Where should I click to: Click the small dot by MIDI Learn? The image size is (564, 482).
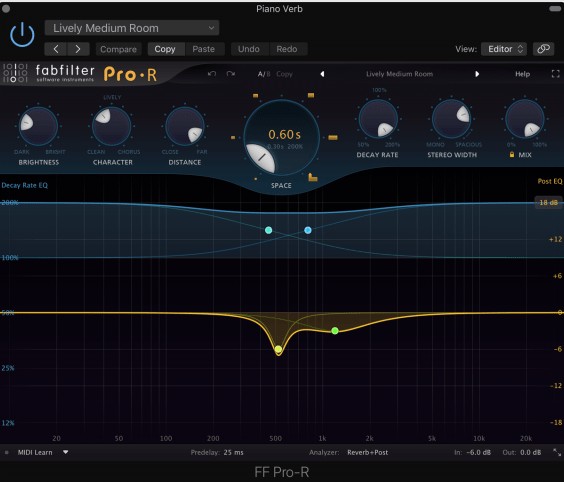tap(6, 453)
